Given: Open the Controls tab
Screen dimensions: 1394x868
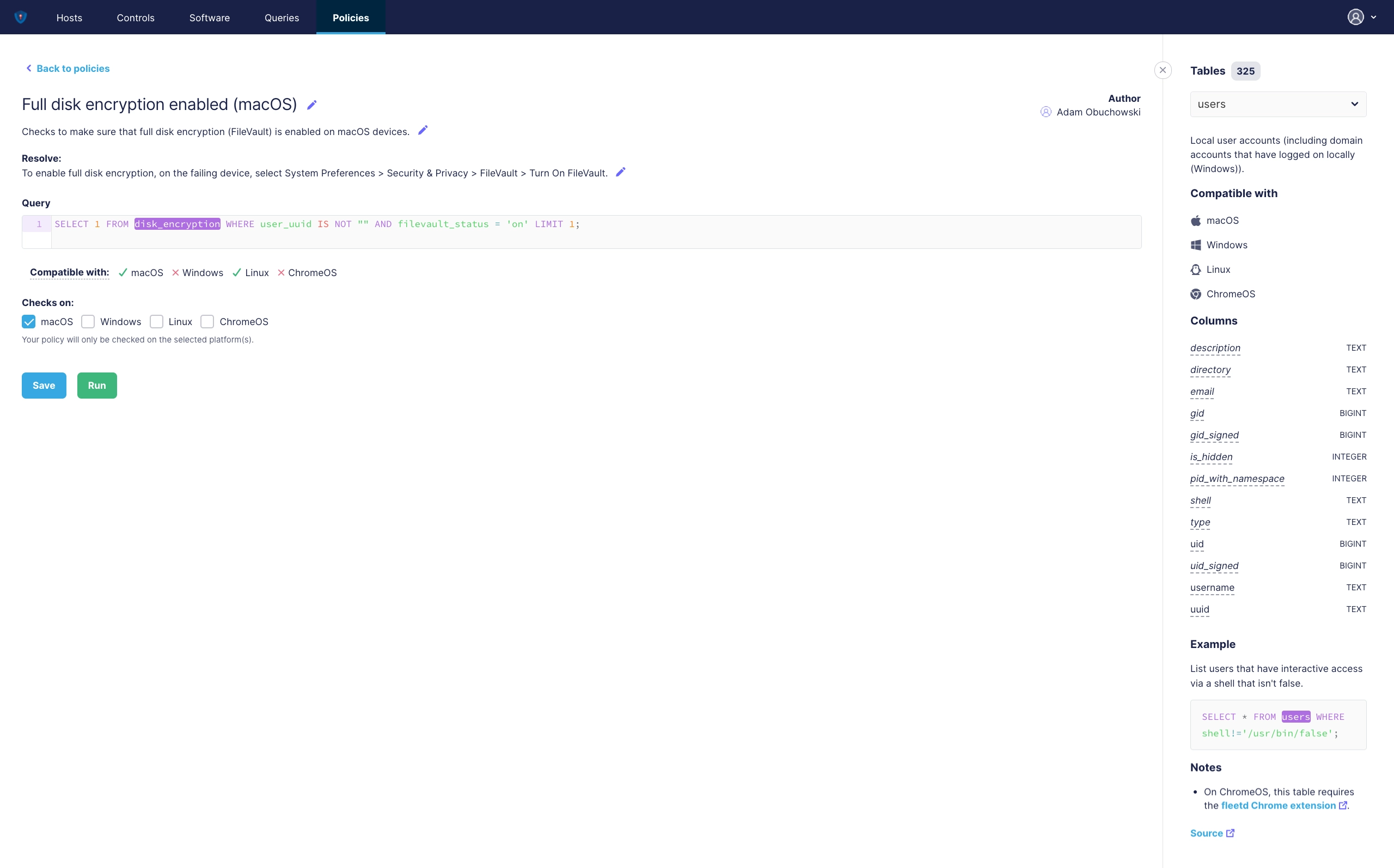Looking at the screenshot, I should tap(136, 17).
